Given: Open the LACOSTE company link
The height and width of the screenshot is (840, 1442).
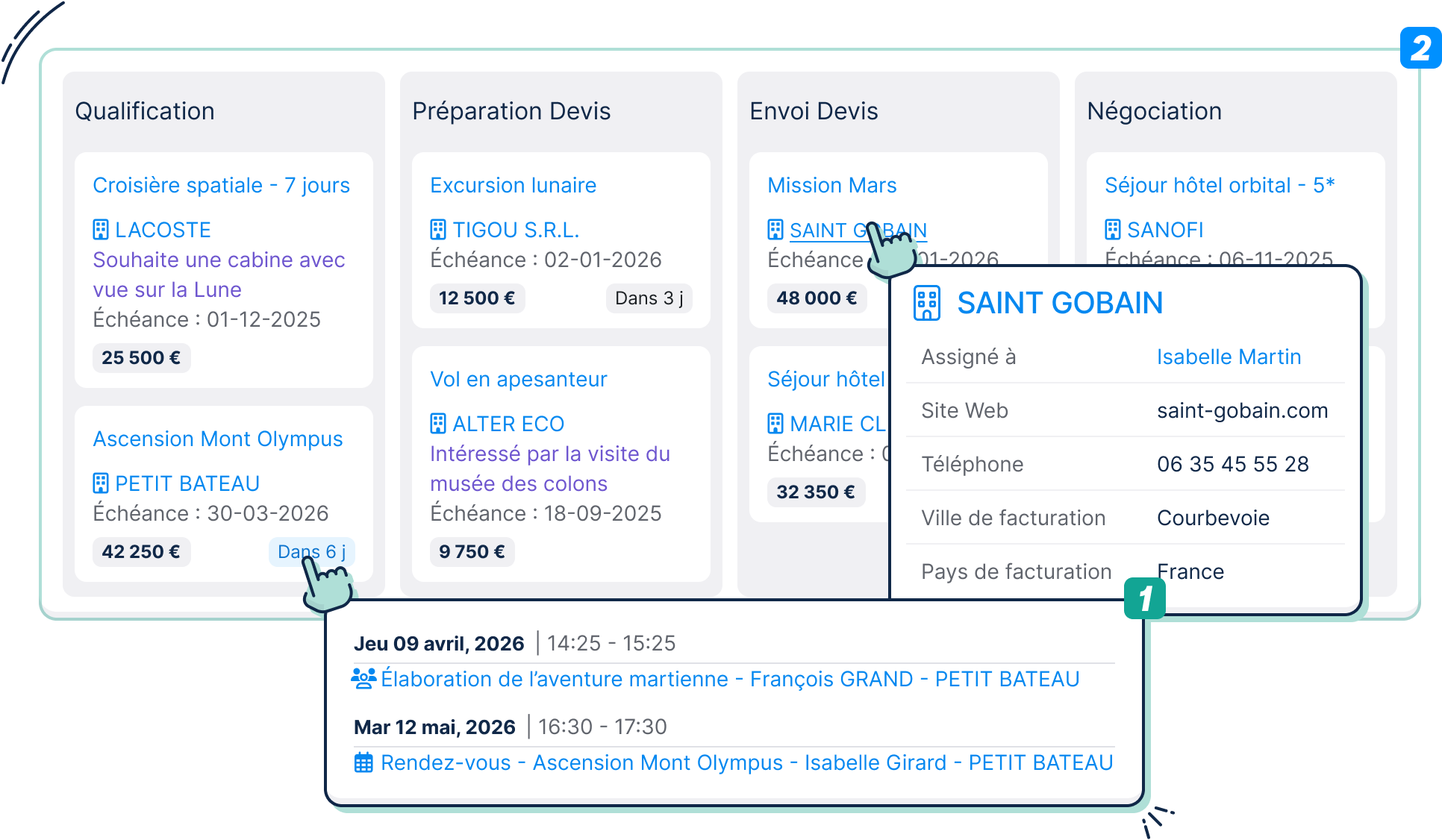Looking at the screenshot, I should pyautogui.click(x=163, y=230).
